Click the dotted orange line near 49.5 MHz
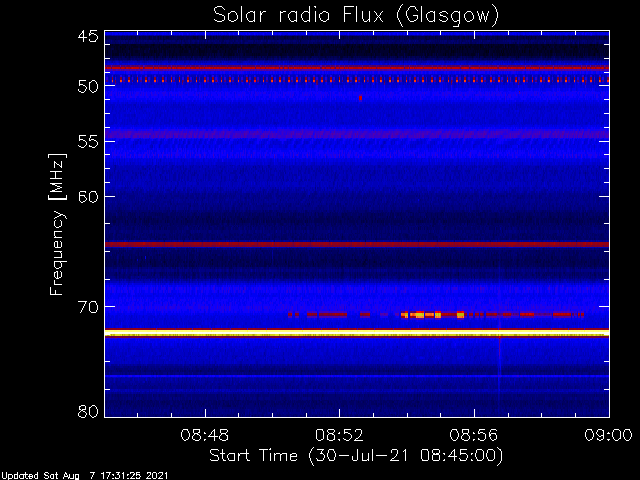This screenshot has height=480, width=640. (x=357, y=80)
